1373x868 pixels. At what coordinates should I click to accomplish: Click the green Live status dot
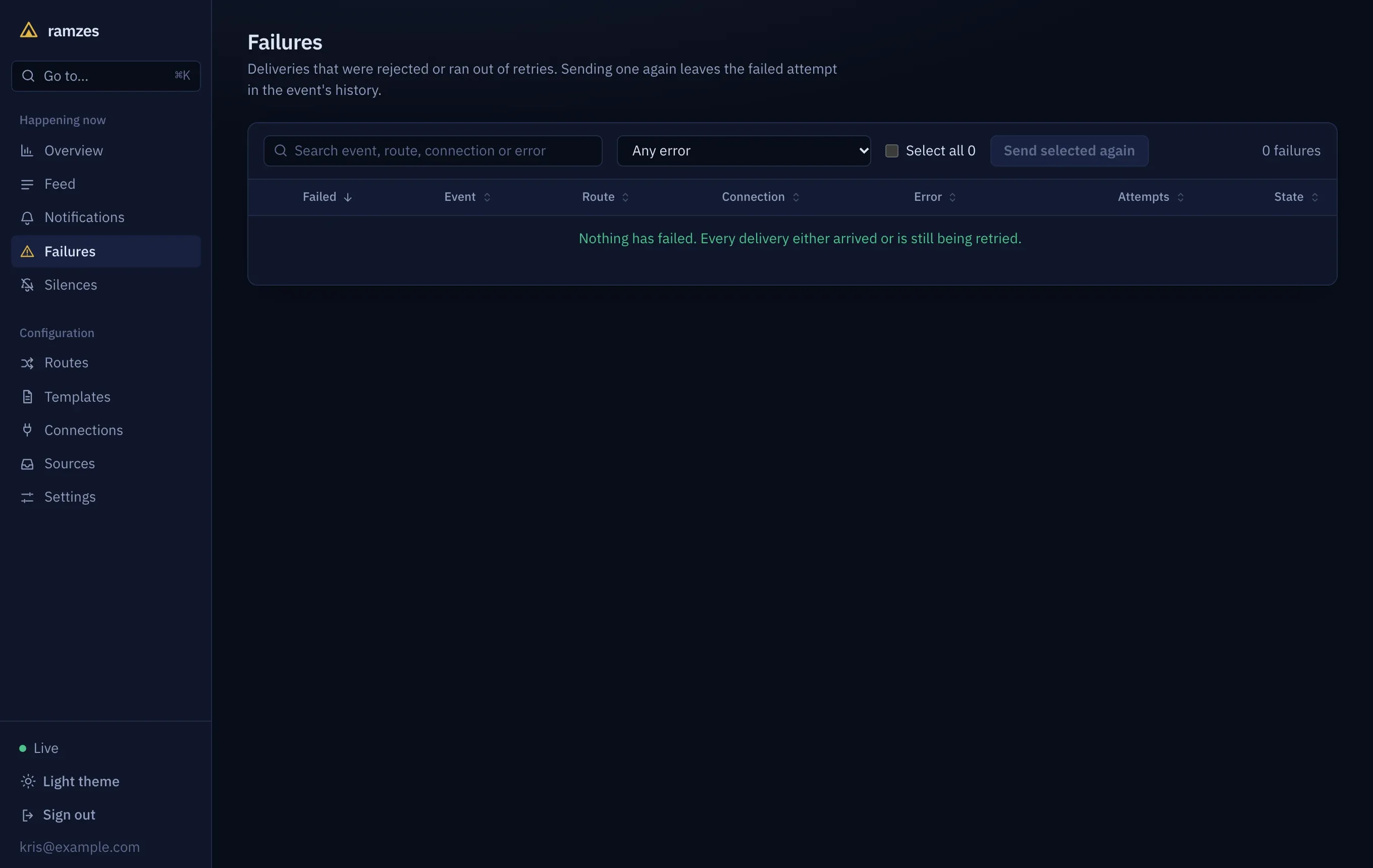tap(23, 748)
